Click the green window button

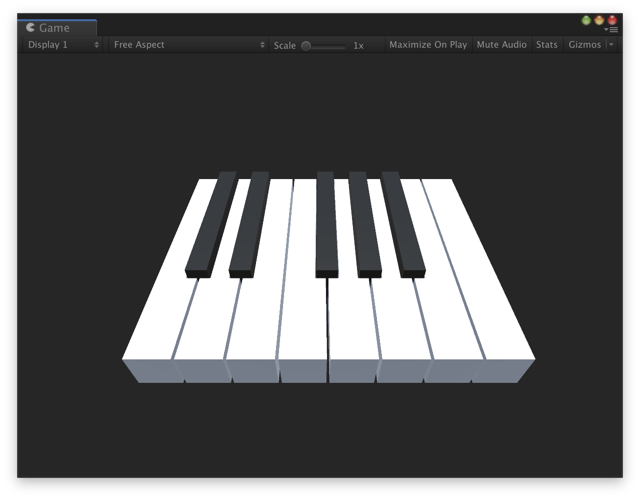tap(587, 20)
